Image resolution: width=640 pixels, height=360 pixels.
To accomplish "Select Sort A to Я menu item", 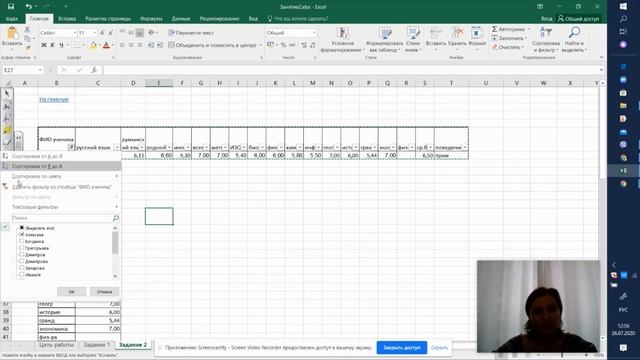I will tap(61, 156).
